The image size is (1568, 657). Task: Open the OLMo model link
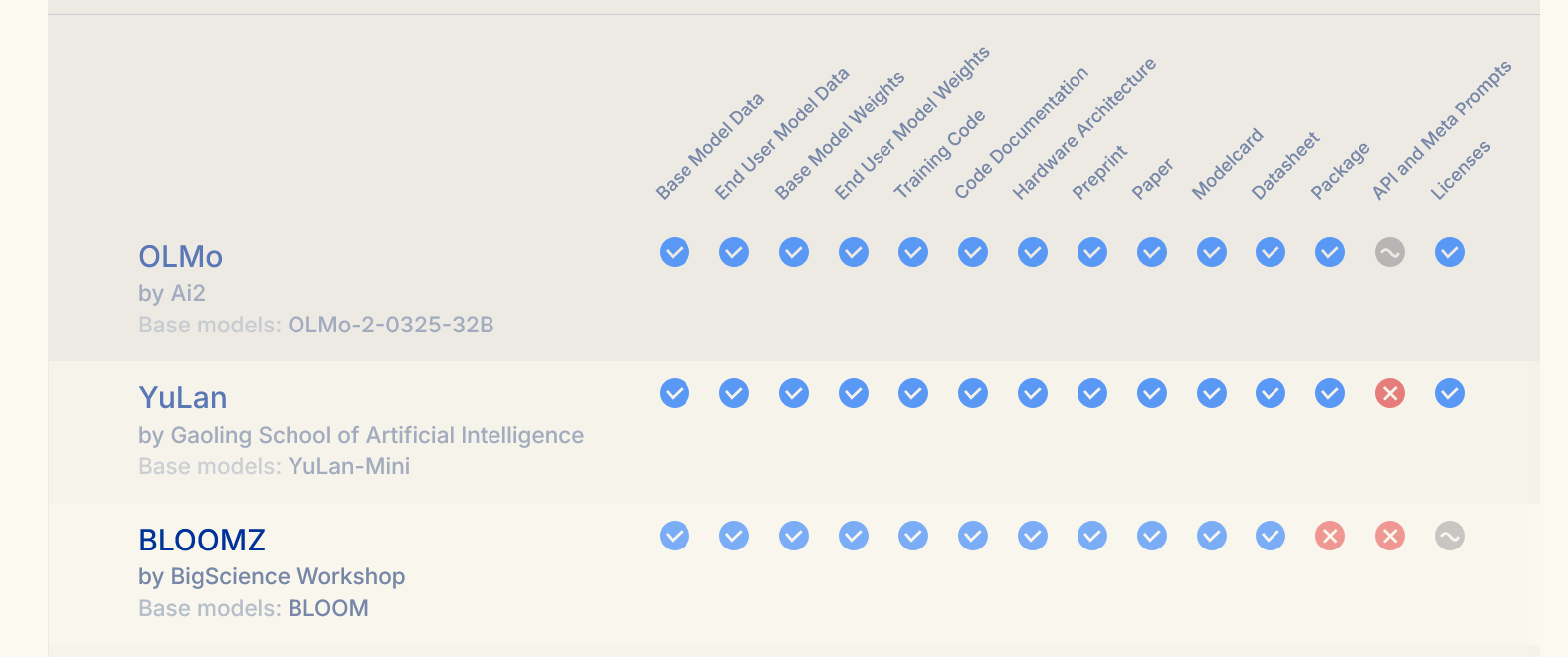pyautogui.click(x=180, y=257)
